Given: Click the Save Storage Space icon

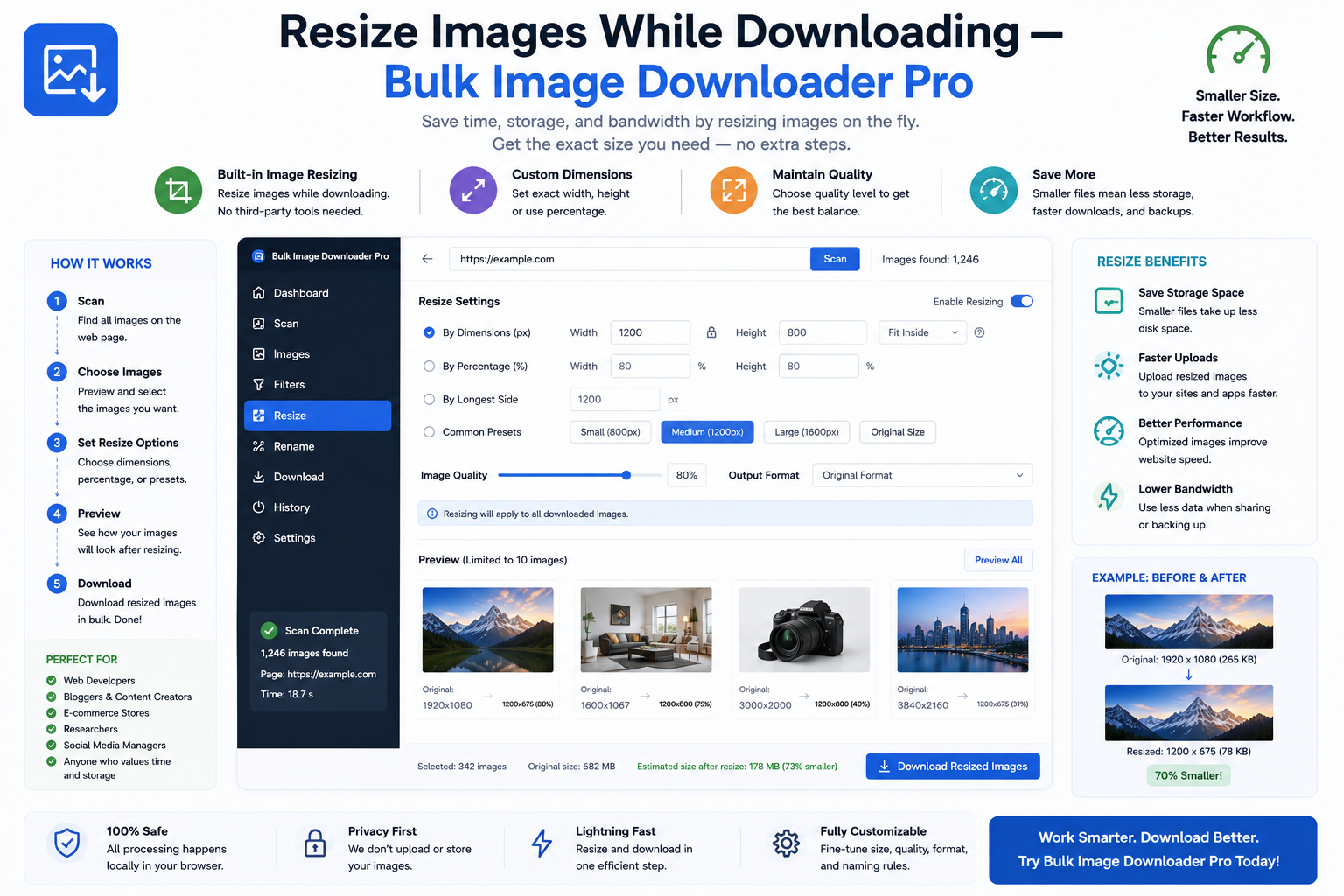Looking at the screenshot, I should pyautogui.click(x=1109, y=301).
